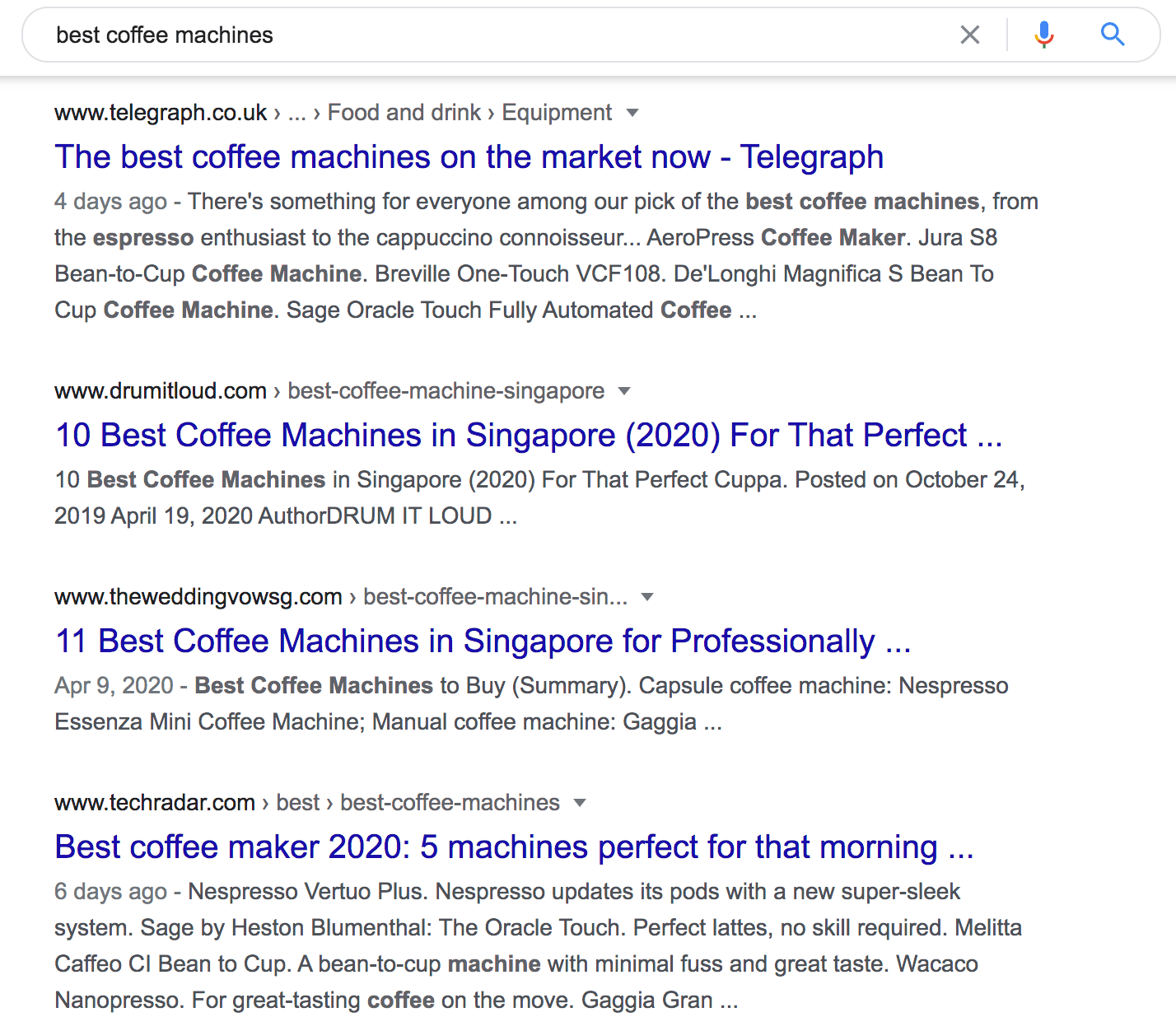Open 'The best coffee machines on the market now - Telegraph'
The height and width of the screenshot is (1031, 1176).
469,156
